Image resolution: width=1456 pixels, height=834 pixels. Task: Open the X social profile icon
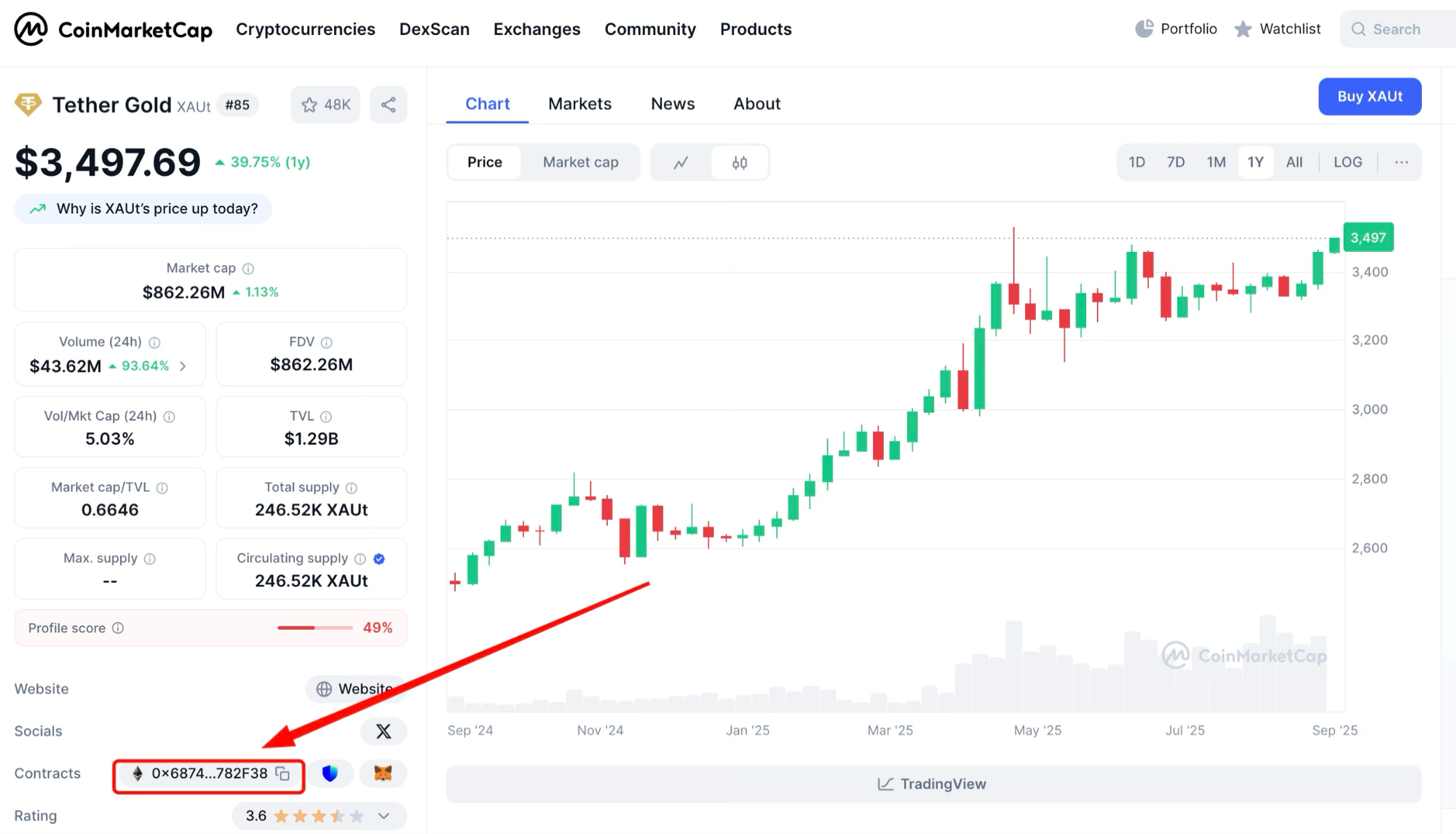[x=383, y=731]
